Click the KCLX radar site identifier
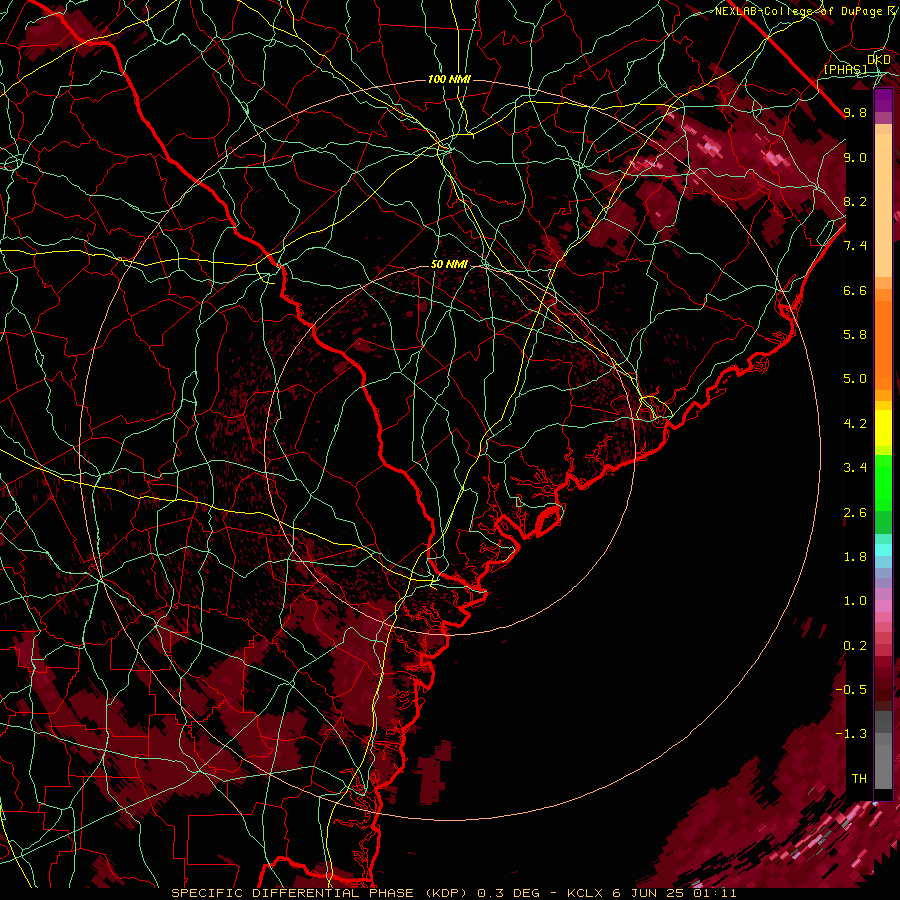 (x=585, y=893)
